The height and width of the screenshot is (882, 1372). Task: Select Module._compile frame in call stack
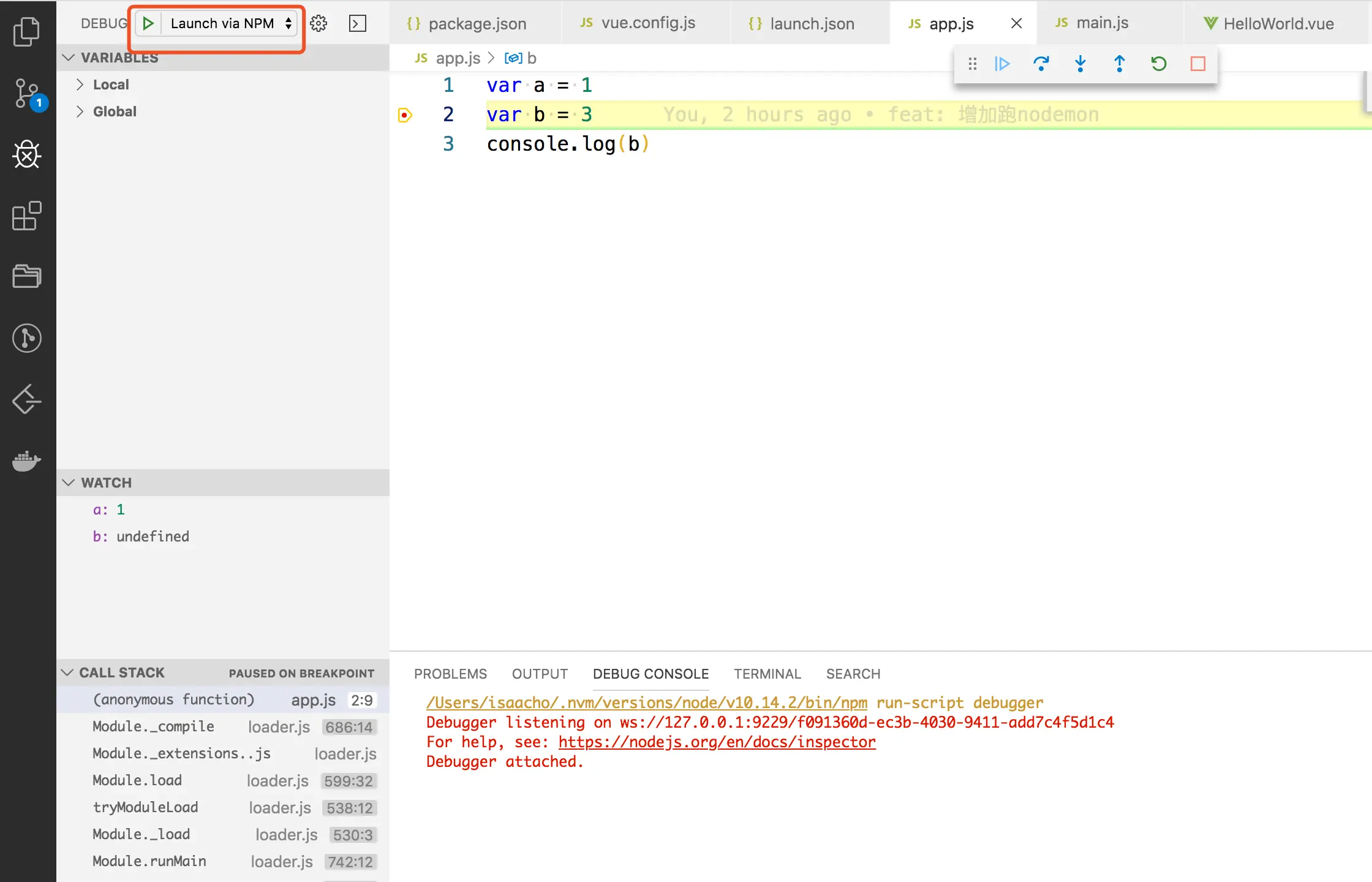(x=153, y=726)
